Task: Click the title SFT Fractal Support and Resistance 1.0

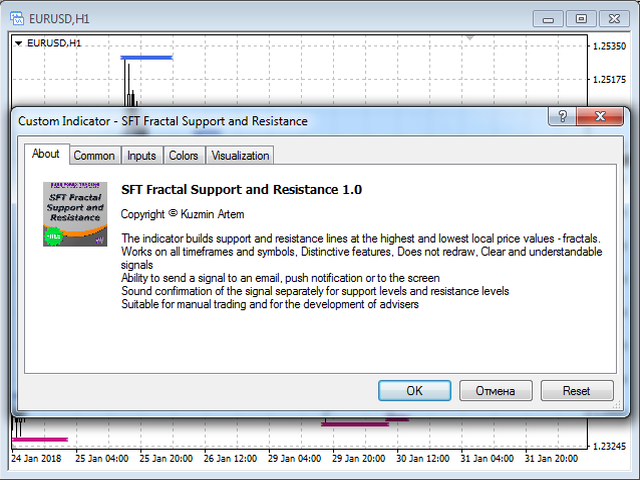Action: [241, 190]
